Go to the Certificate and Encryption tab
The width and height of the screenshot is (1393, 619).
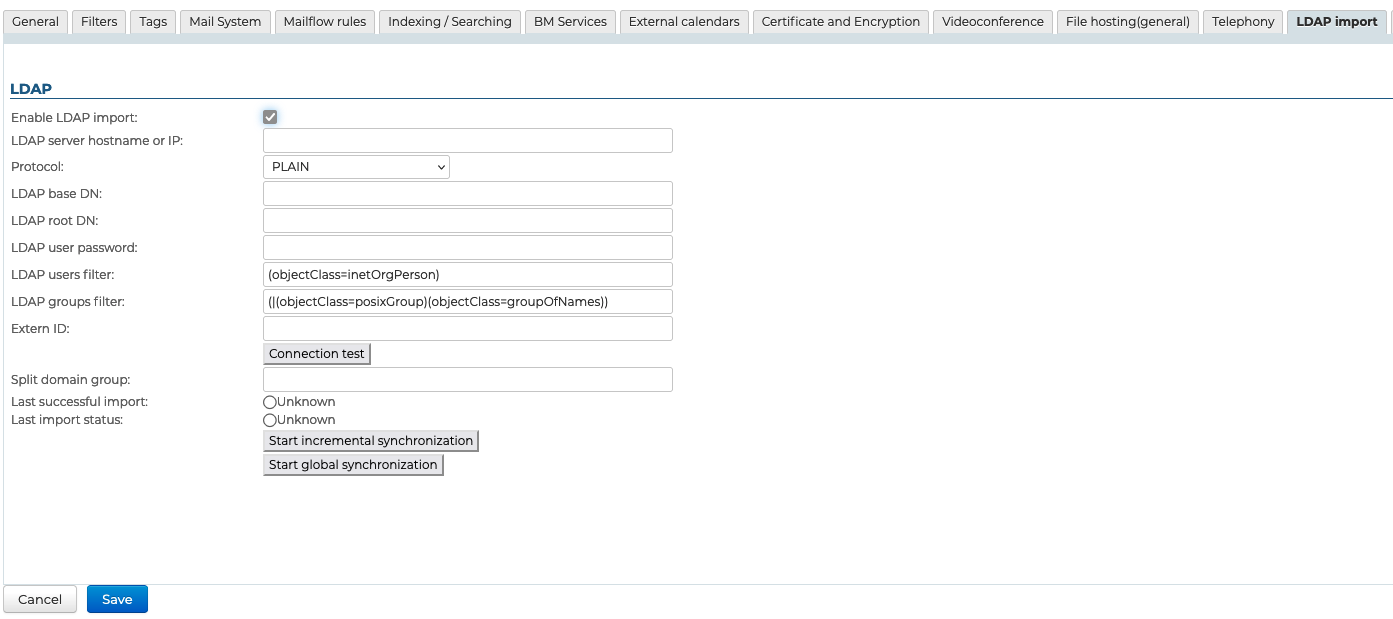pyautogui.click(x=840, y=21)
